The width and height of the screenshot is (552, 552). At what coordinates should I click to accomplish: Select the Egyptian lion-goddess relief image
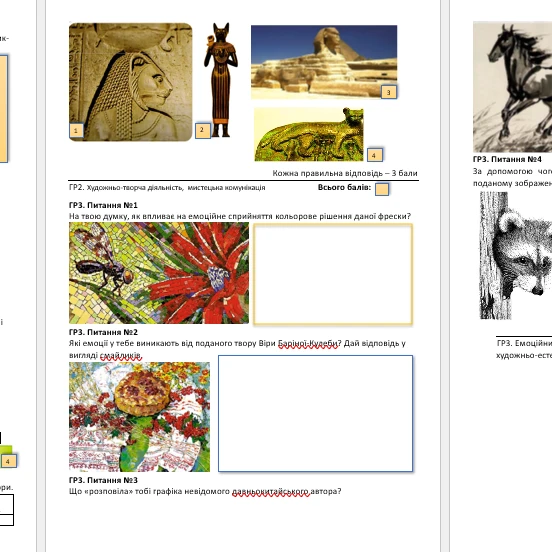coord(131,82)
